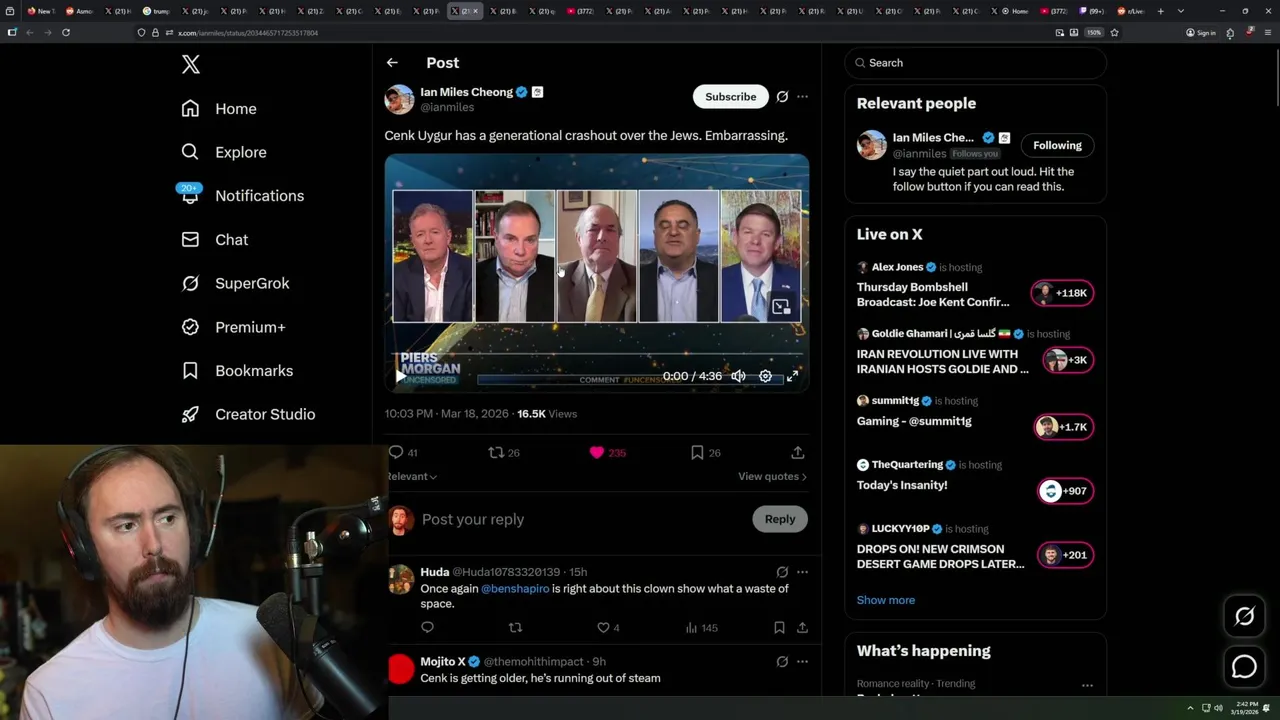Bookmark Huda's comment
This screenshot has height=720, width=1280.
(x=779, y=628)
